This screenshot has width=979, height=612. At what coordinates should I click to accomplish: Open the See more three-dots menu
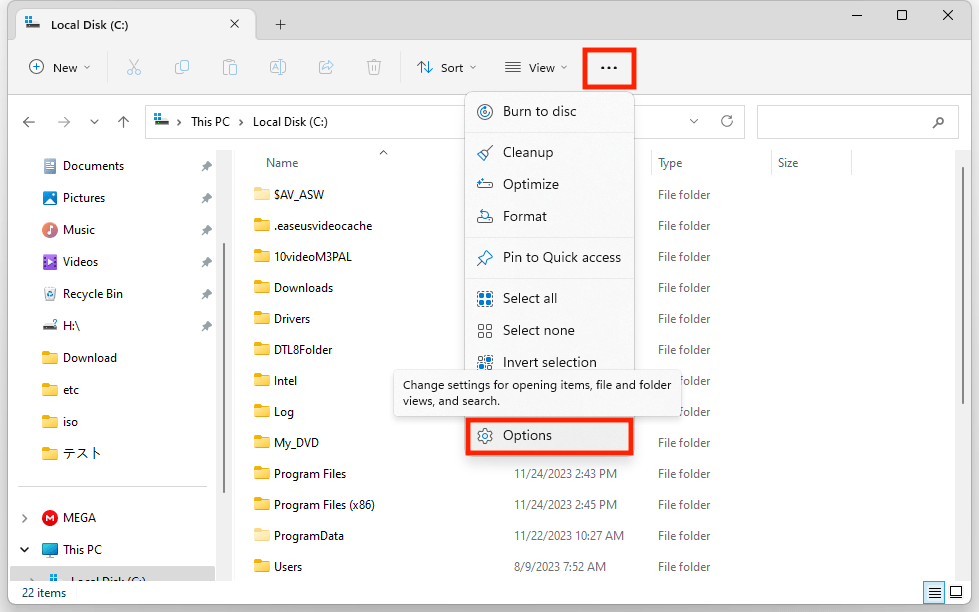(x=609, y=68)
